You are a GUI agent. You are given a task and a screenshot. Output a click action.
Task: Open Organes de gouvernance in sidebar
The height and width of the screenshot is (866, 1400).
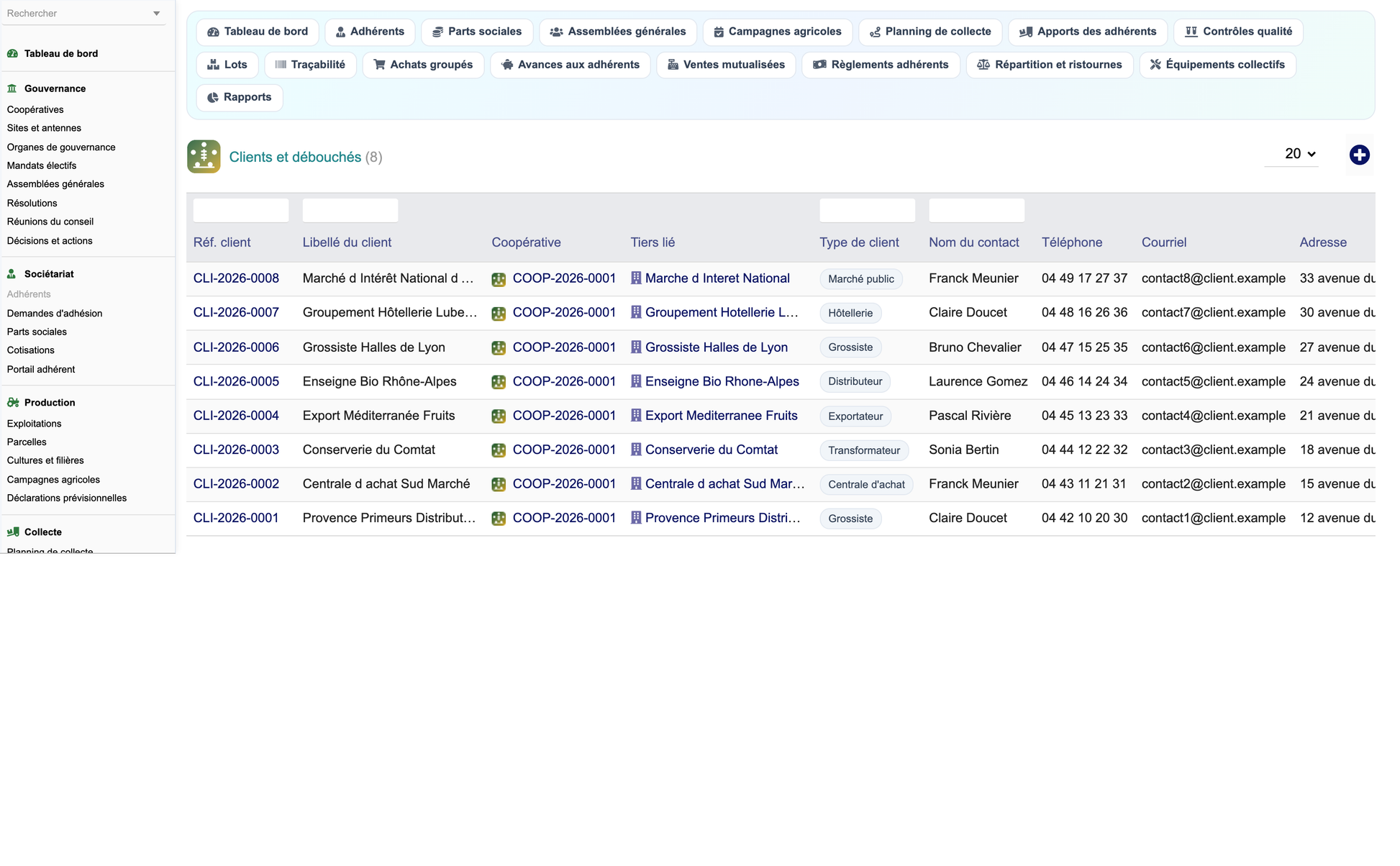coord(61,147)
